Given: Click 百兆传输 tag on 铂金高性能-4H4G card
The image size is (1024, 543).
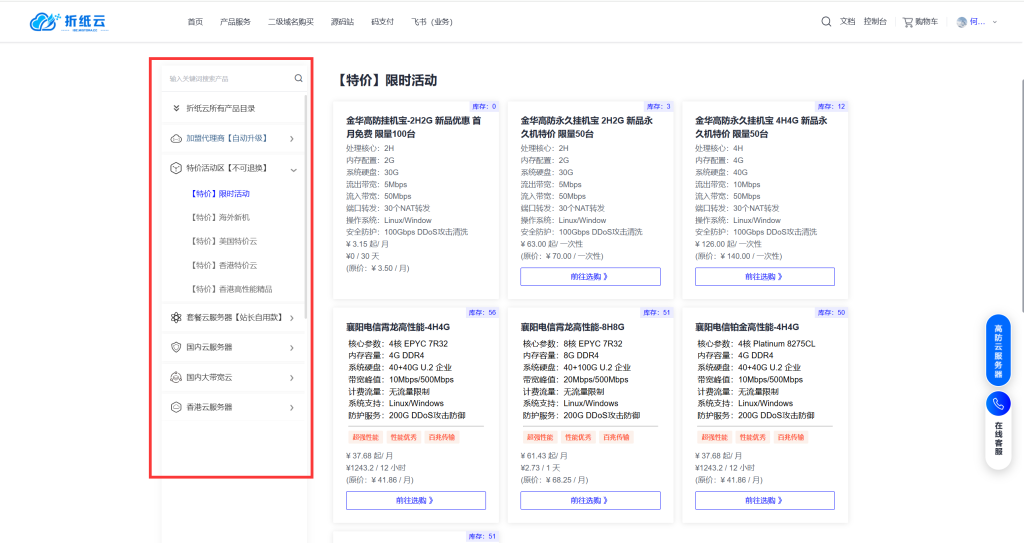Looking at the screenshot, I should pyautogui.click(x=791, y=437).
